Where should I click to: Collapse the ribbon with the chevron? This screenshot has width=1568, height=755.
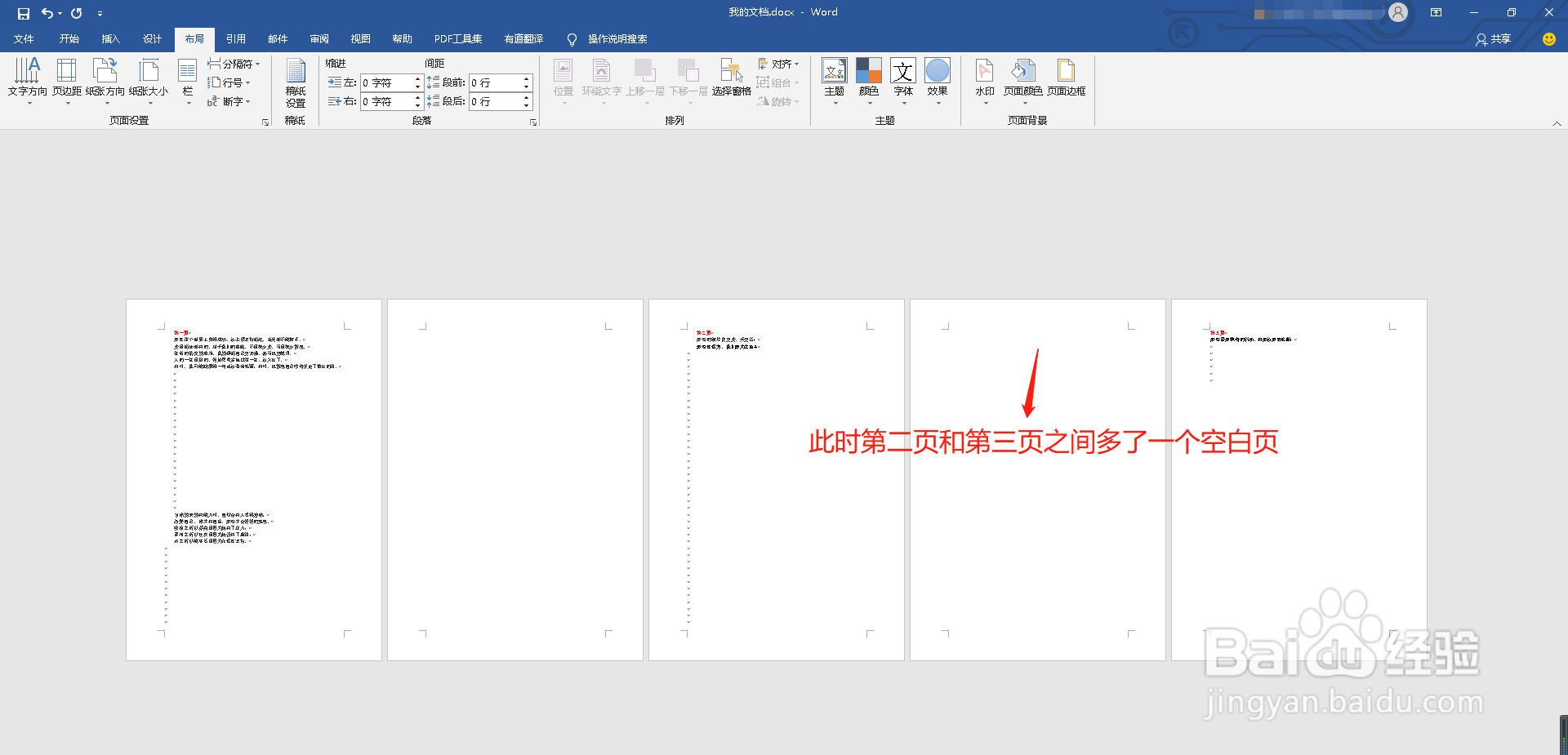(1557, 123)
